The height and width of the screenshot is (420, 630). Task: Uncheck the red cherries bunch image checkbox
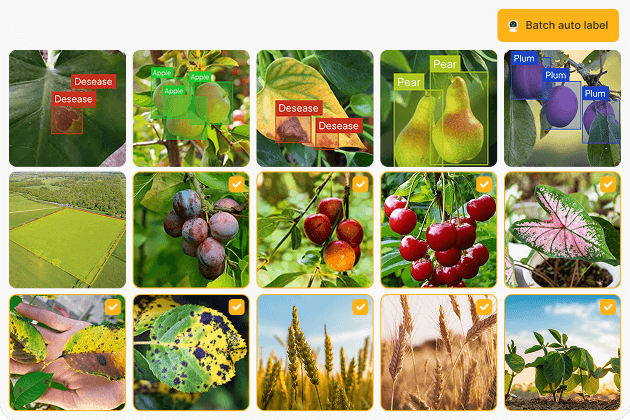(x=484, y=184)
